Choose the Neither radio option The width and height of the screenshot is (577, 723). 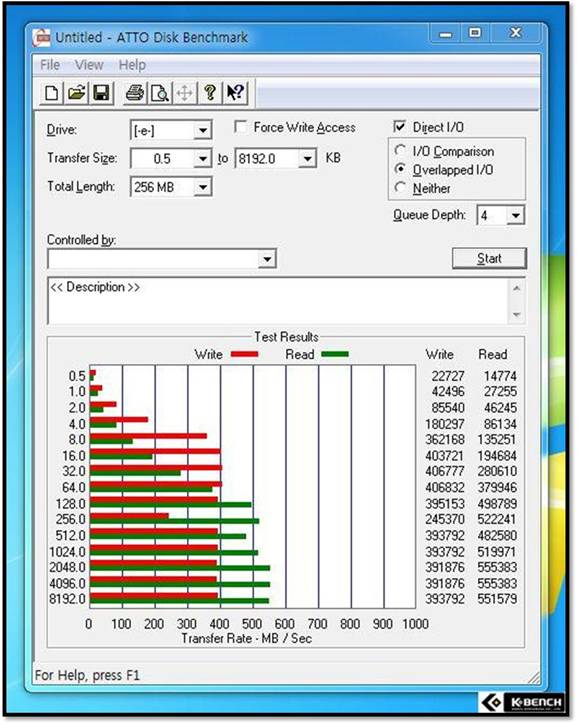click(x=400, y=188)
